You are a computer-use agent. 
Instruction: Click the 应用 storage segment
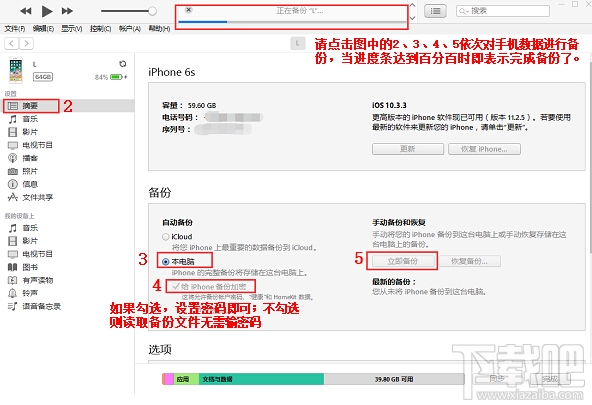click(186, 379)
